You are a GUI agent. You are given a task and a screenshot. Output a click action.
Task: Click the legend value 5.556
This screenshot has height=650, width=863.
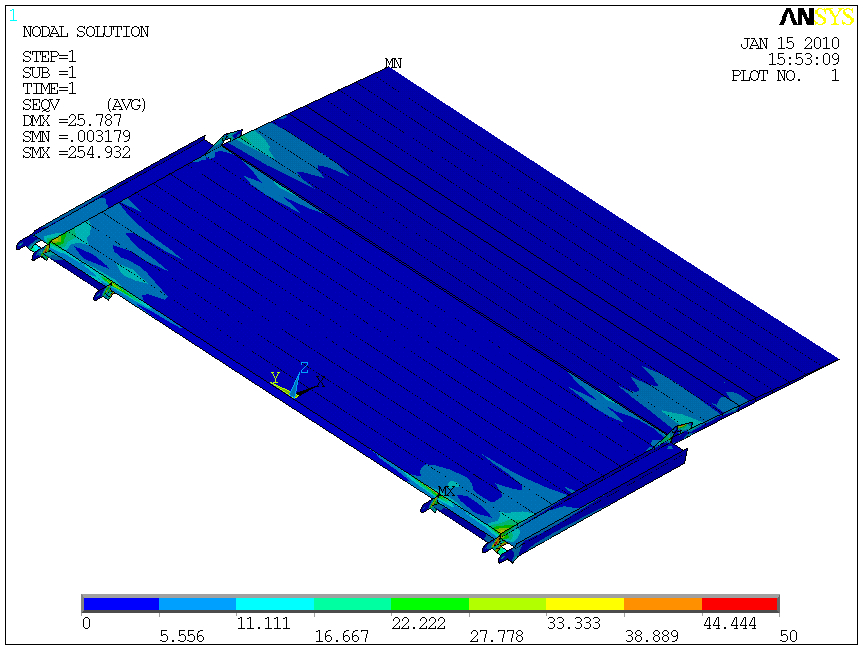tap(182, 637)
